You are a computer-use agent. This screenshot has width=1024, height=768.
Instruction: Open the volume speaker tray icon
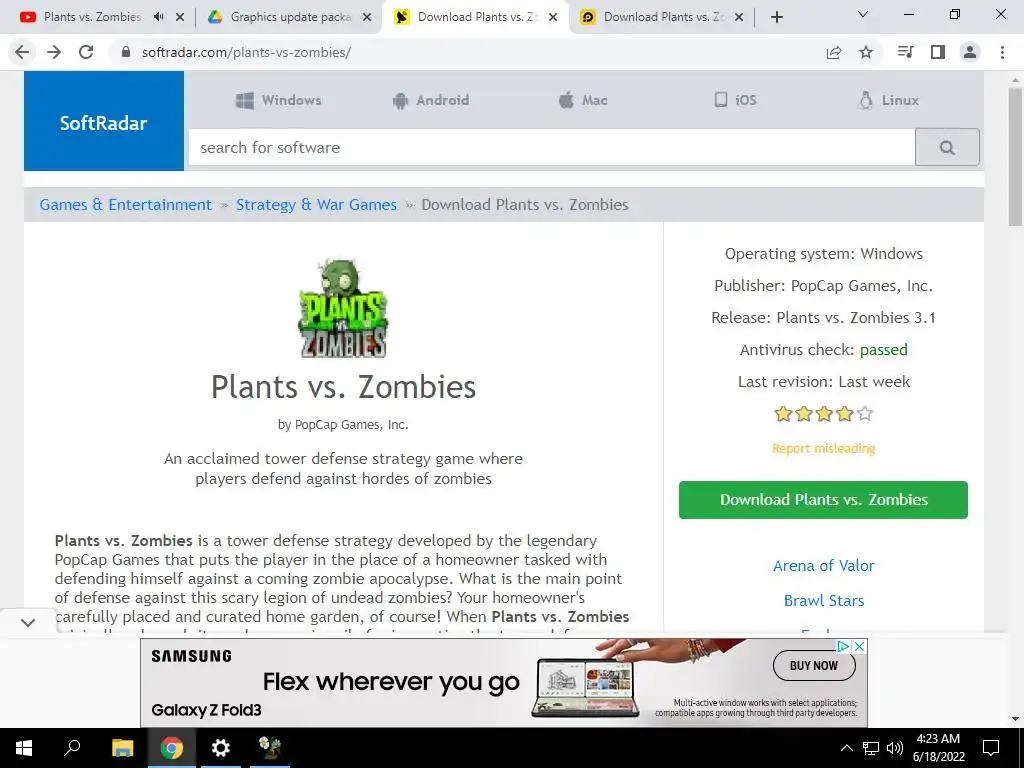coord(895,748)
